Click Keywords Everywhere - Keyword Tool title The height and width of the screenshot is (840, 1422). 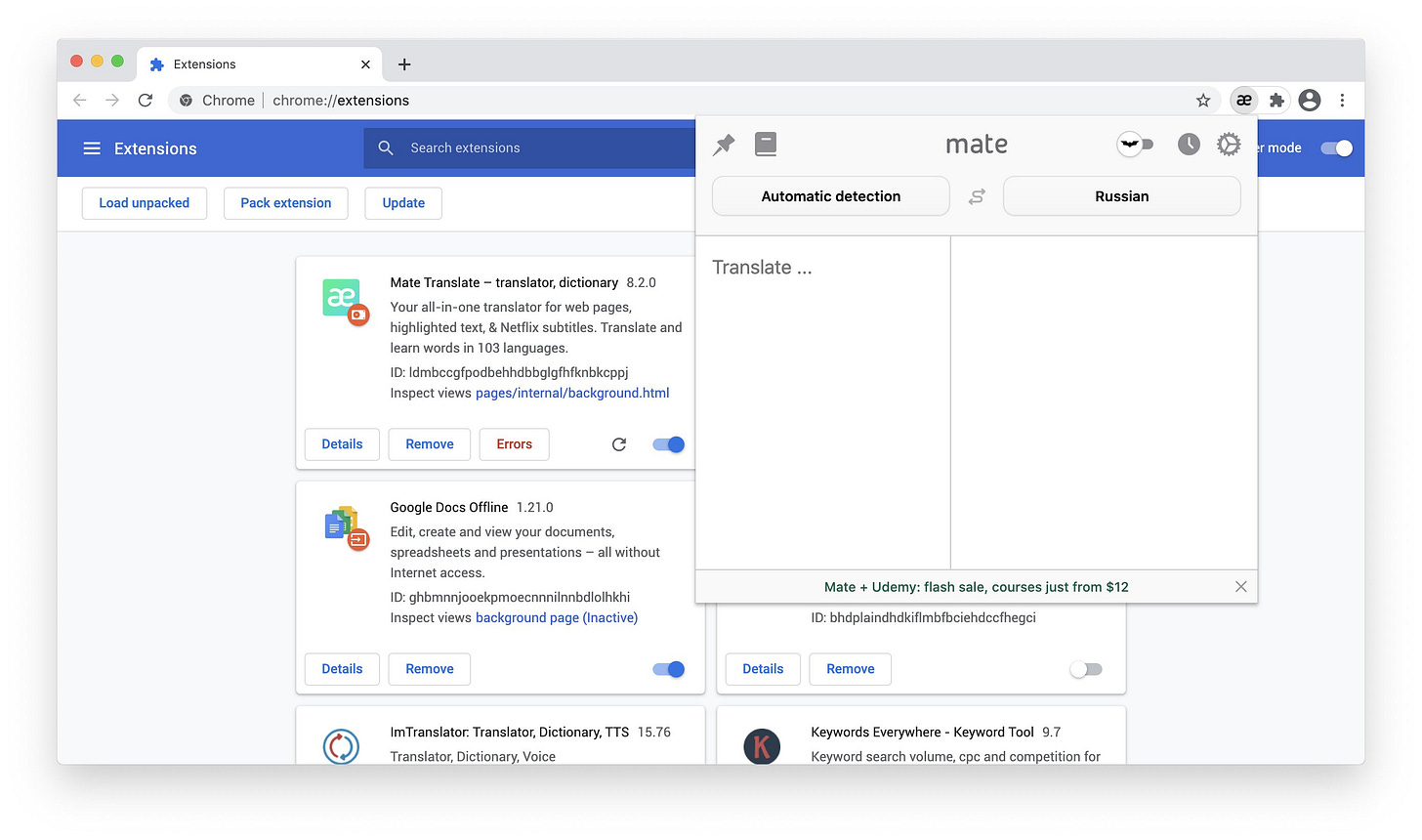coord(922,732)
